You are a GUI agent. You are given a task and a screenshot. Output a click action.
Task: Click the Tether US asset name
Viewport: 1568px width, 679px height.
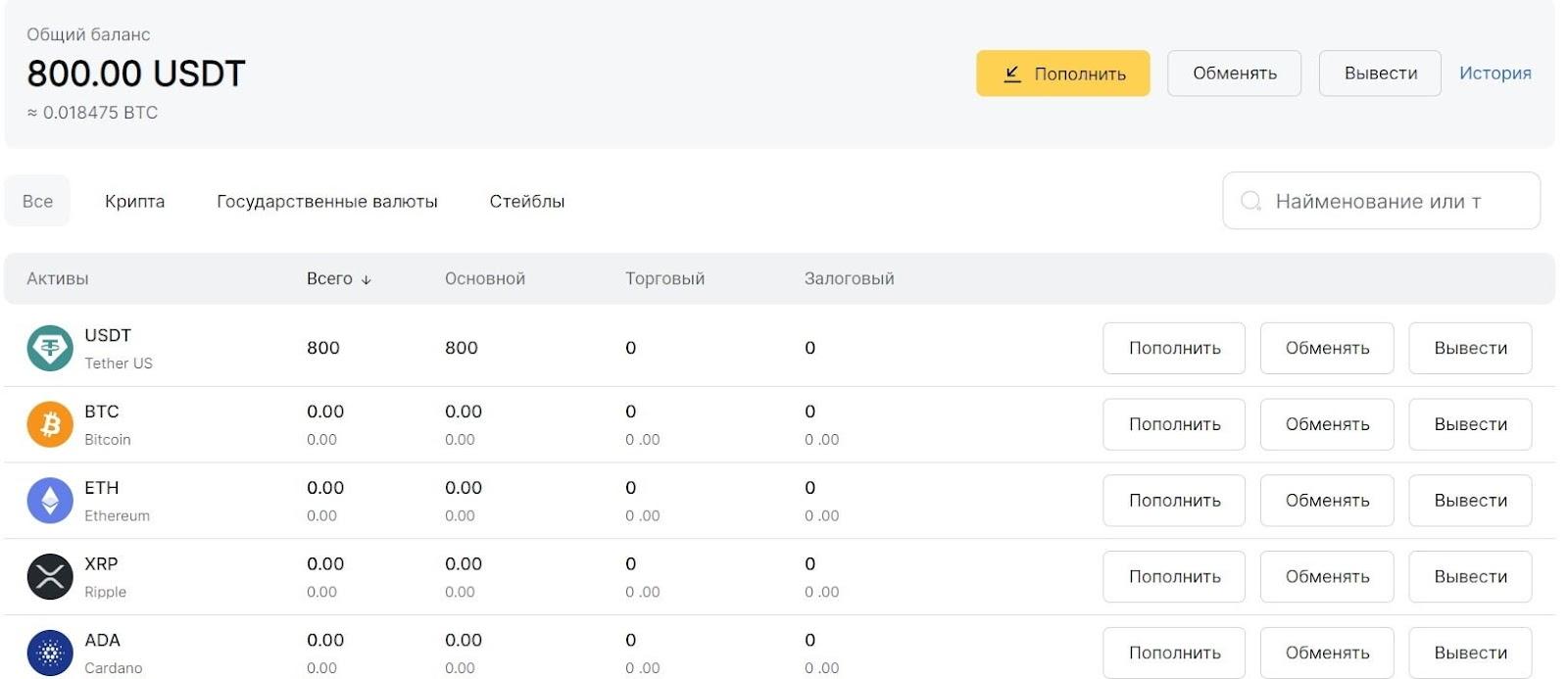[x=119, y=364]
